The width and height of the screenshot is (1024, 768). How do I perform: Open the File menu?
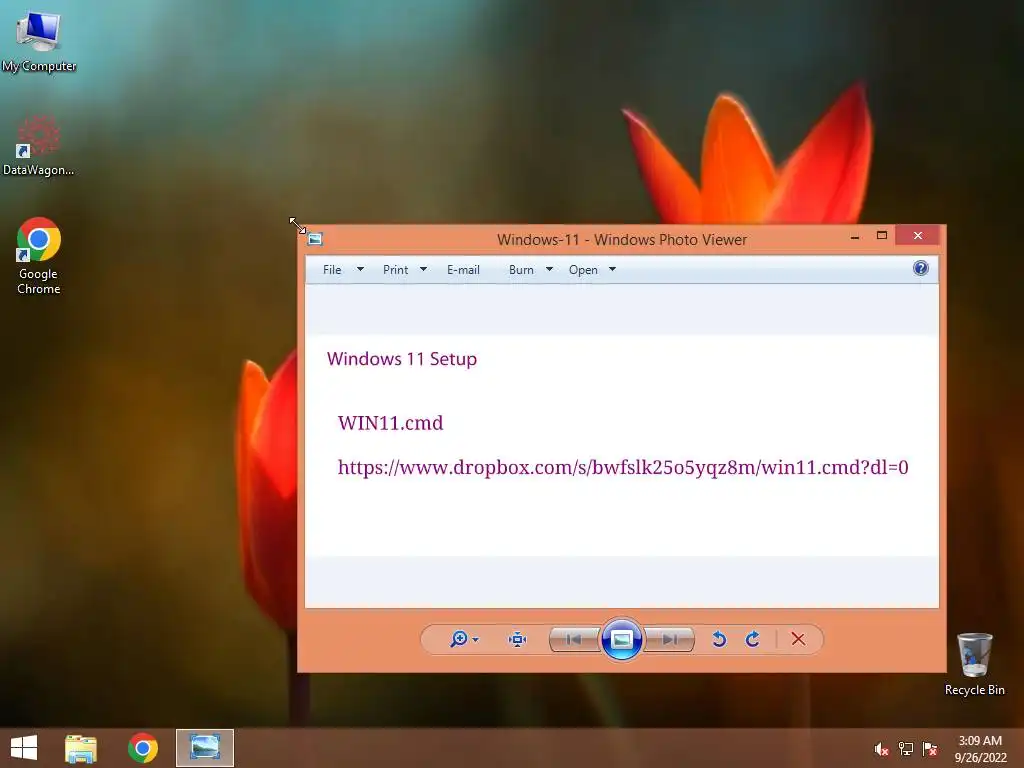332,270
